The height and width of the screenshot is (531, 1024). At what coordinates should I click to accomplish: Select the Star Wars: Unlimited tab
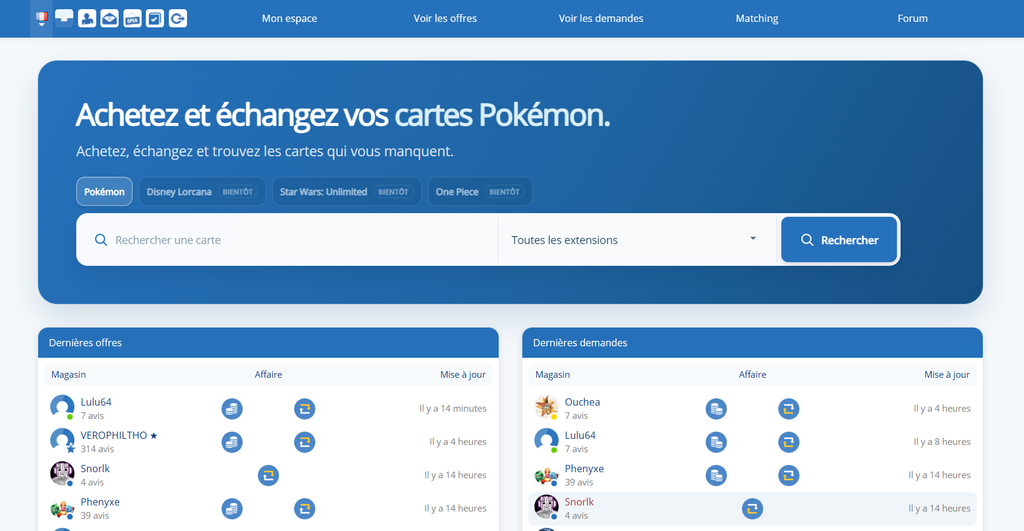347,191
